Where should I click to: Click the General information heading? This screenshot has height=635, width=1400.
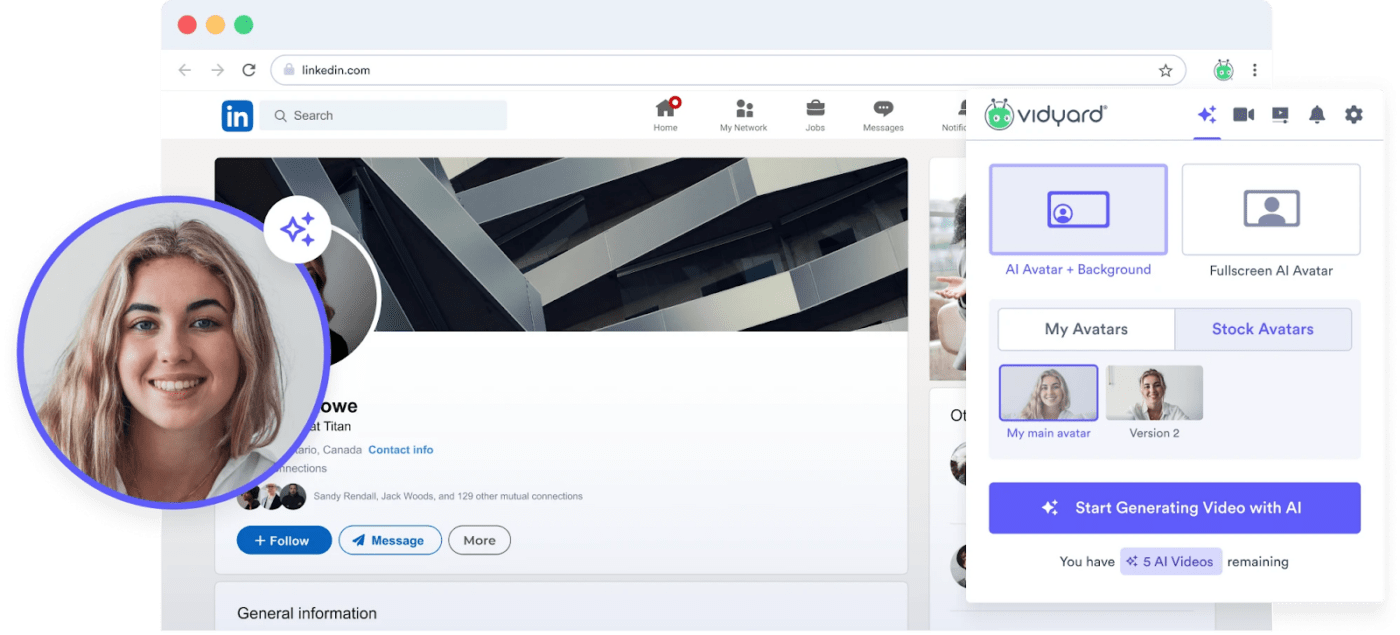point(307,614)
